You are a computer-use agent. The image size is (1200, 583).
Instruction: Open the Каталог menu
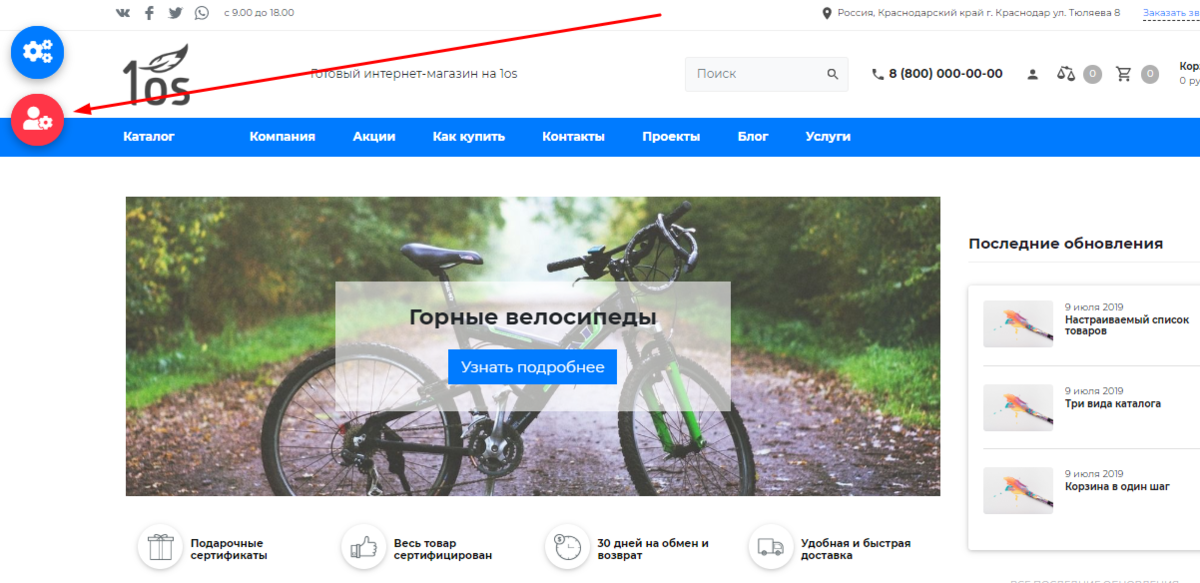click(x=149, y=137)
